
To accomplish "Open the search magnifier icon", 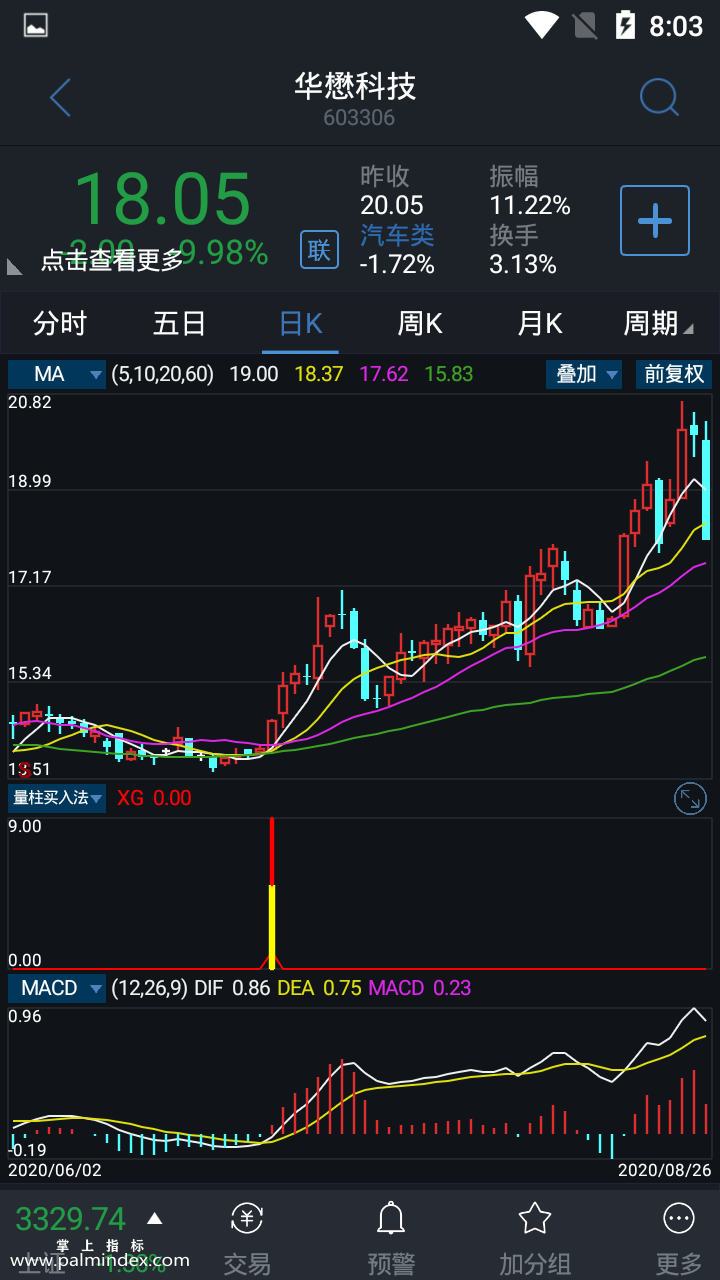I will point(659,98).
